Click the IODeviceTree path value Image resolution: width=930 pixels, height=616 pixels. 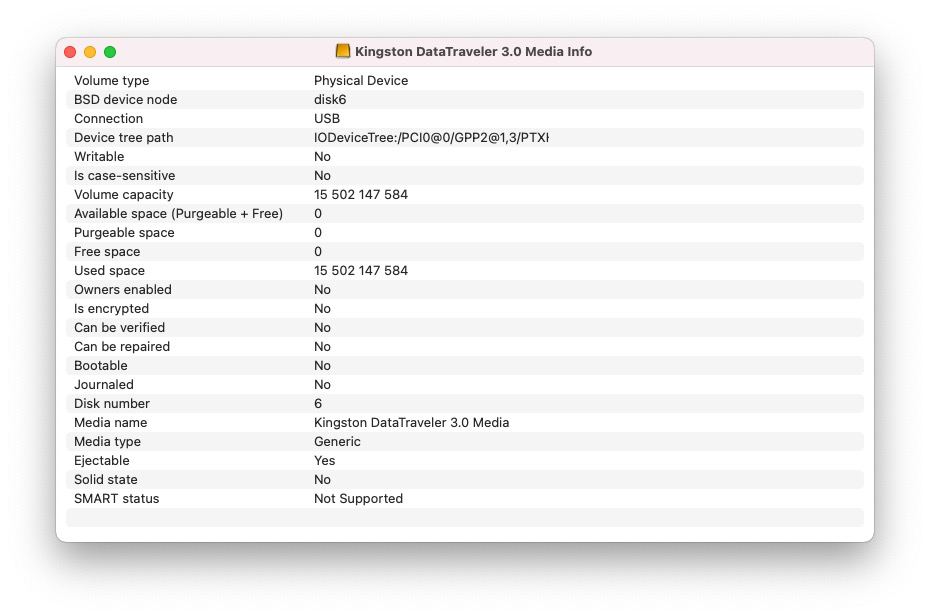point(431,138)
